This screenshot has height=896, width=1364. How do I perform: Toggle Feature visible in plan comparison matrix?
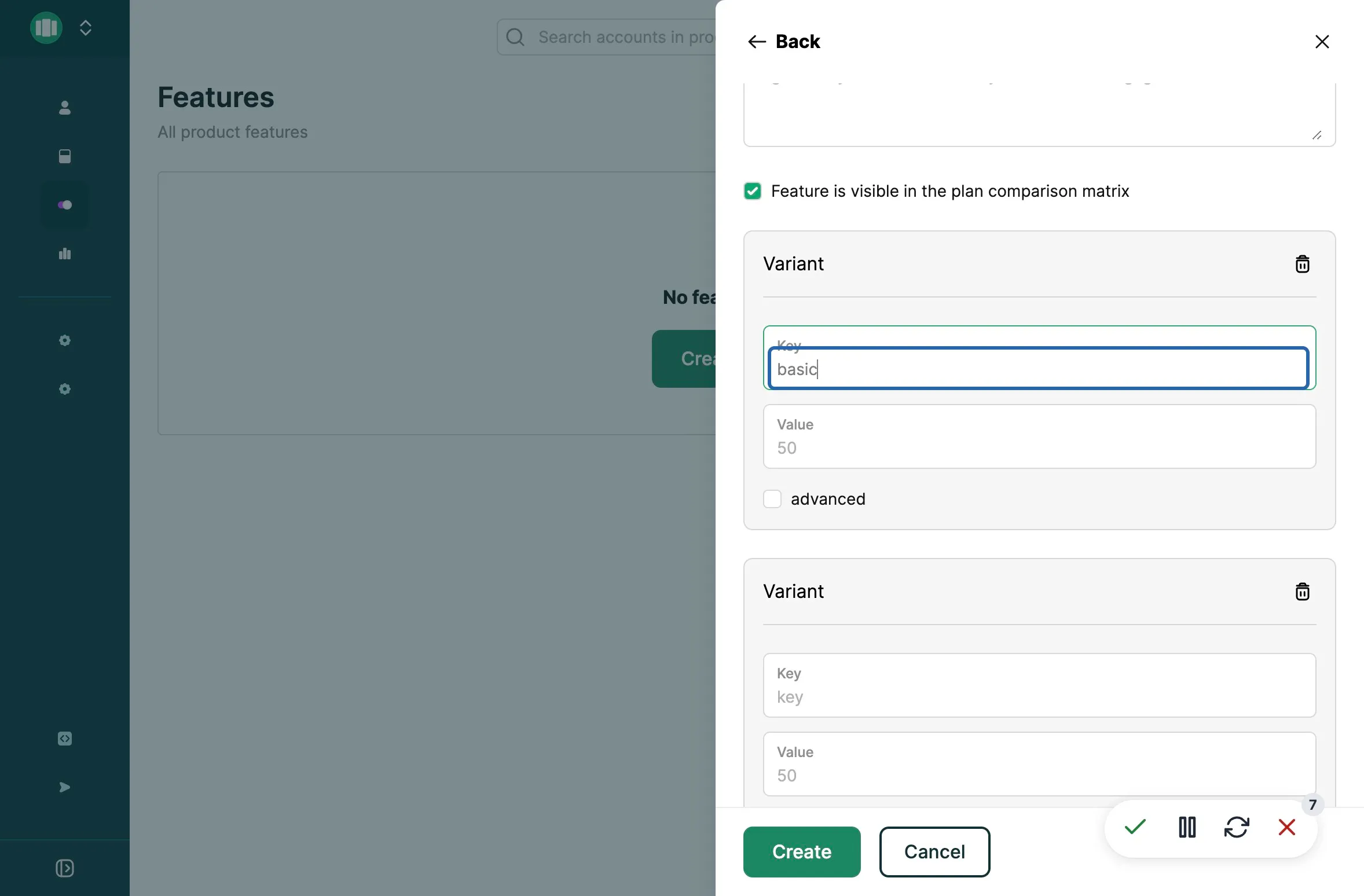pos(752,190)
